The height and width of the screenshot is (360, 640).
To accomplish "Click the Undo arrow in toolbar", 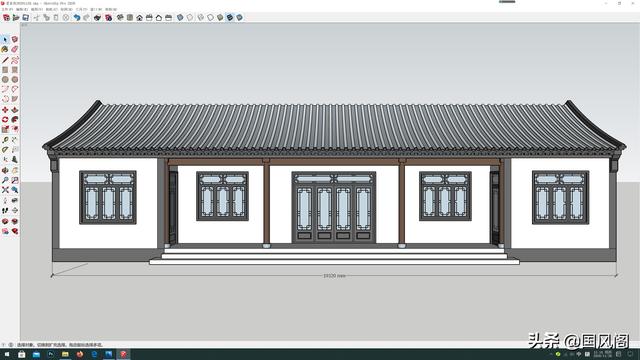I will tap(77, 18).
